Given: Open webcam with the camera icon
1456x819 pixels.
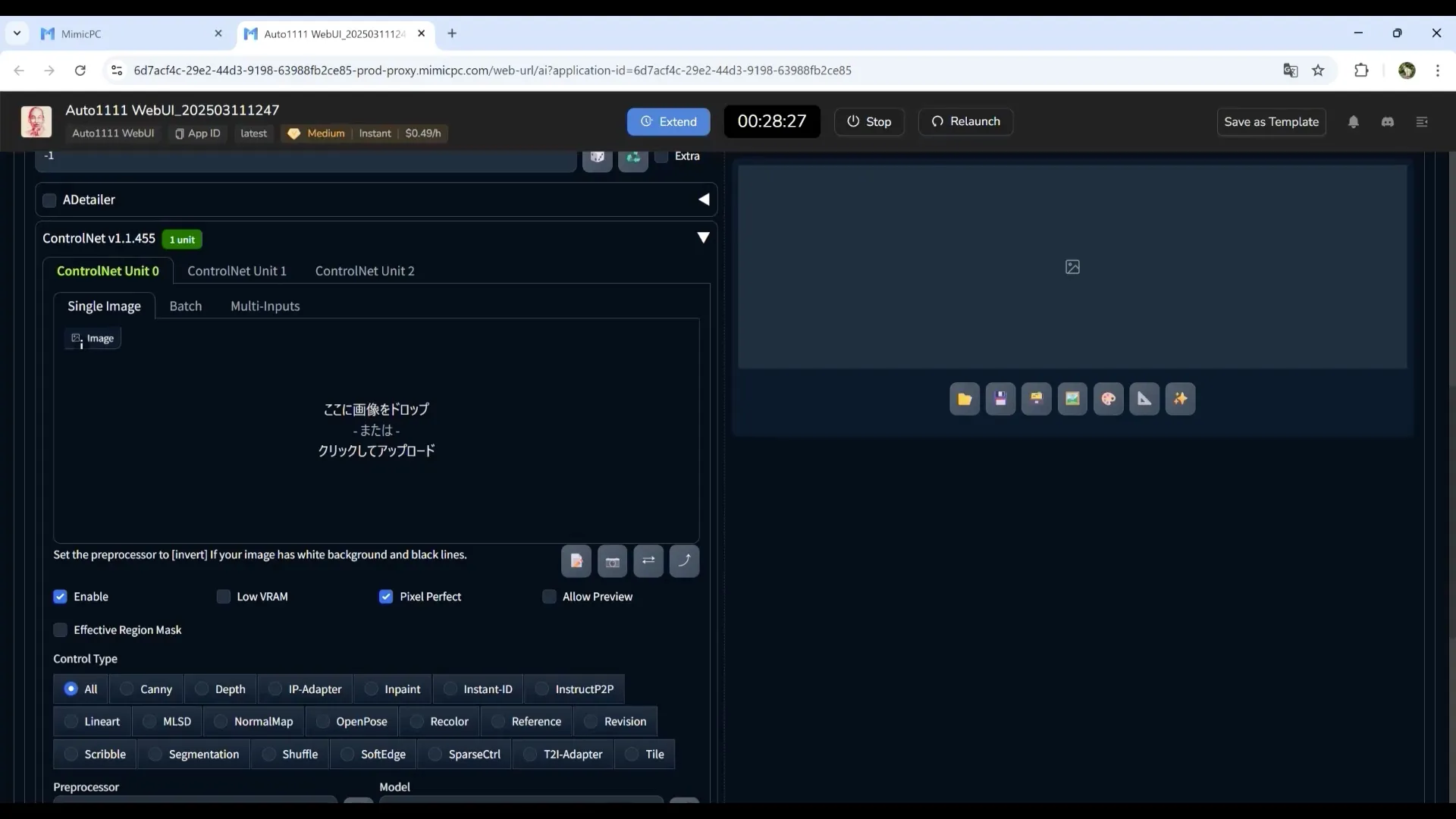Looking at the screenshot, I should (x=612, y=561).
